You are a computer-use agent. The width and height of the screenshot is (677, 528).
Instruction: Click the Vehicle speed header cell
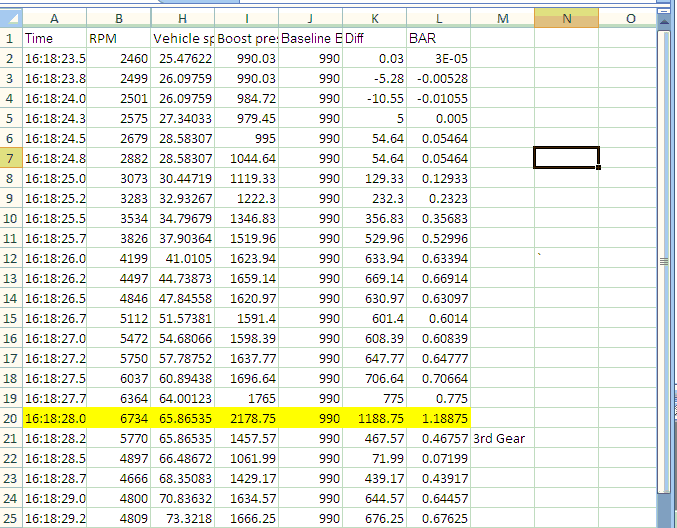pos(182,38)
